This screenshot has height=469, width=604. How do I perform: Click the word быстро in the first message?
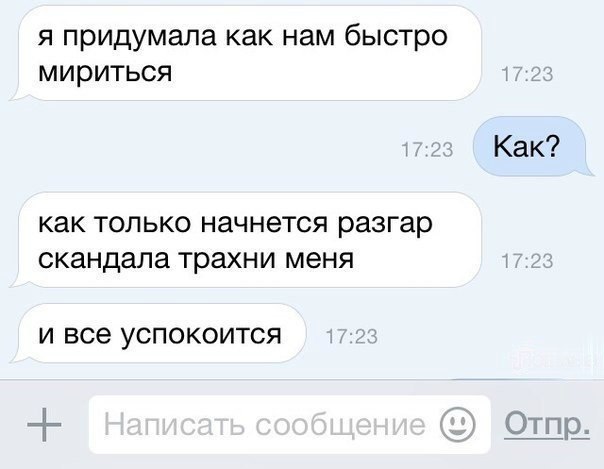coord(395,37)
